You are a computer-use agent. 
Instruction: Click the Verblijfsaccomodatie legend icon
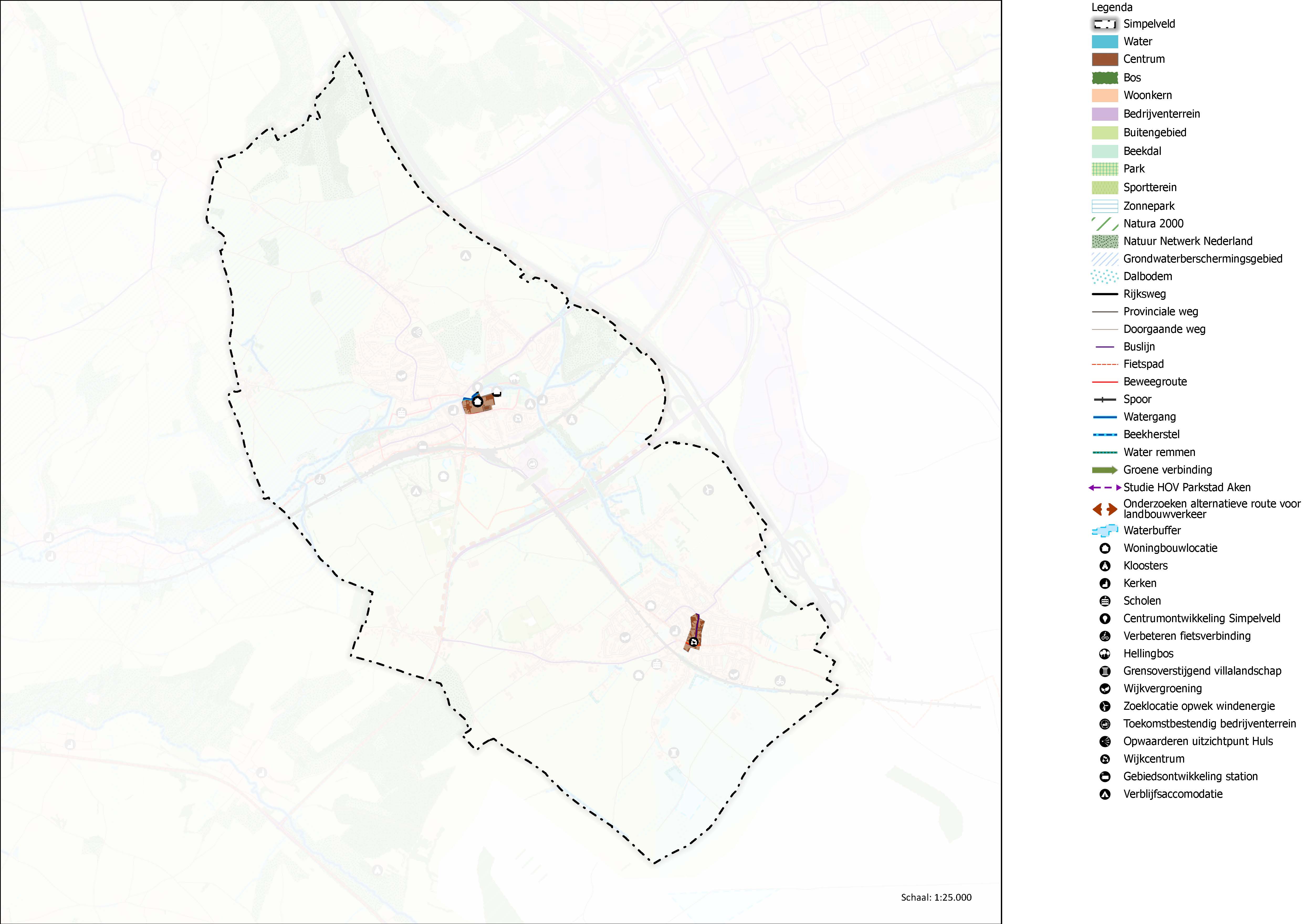click(1104, 794)
